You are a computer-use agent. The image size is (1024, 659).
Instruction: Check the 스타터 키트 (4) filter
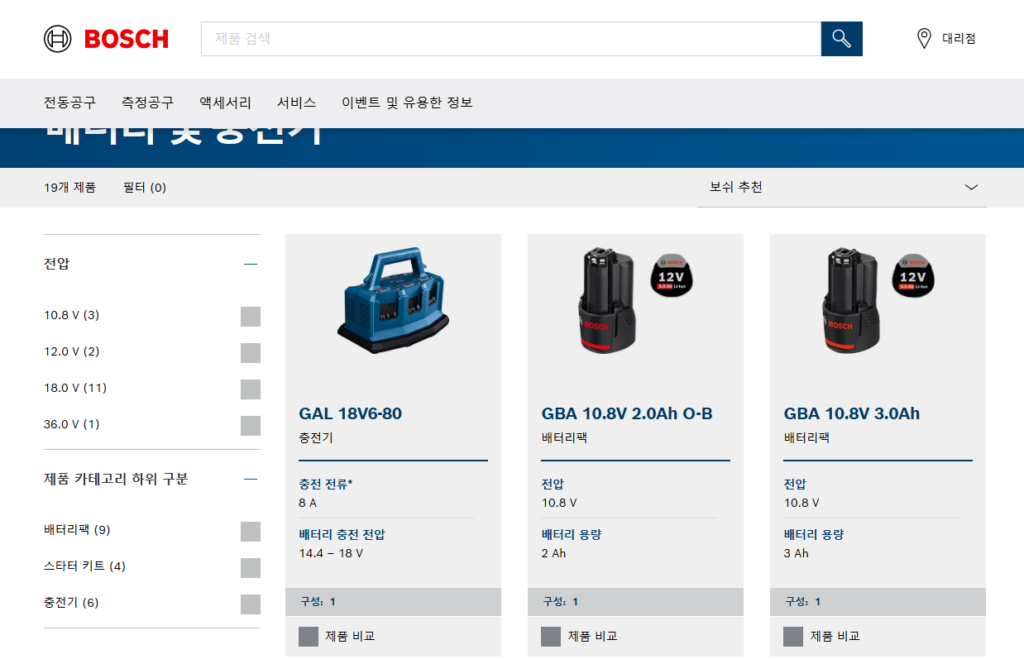[x=251, y=568]
